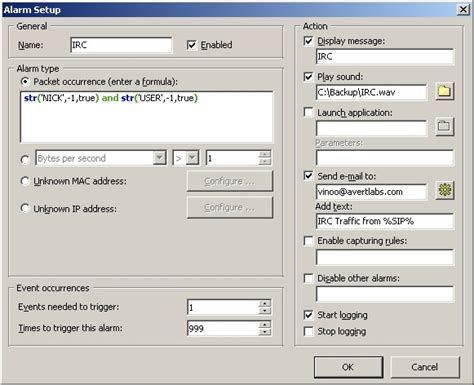The image size is (474, 385).
Task: Click the packet formula text area
Action: coord(147,117)
